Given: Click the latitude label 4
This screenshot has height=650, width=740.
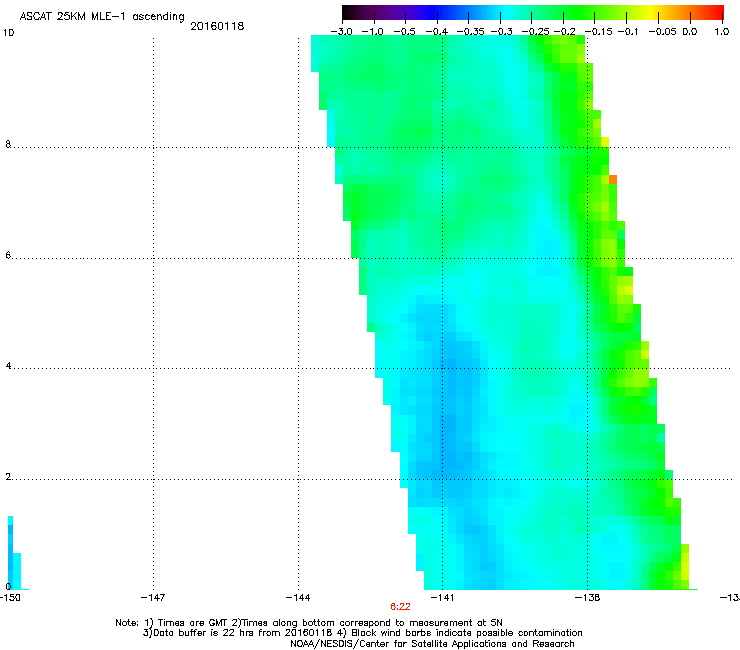Looking at the screenshot, I should point(8,366).
